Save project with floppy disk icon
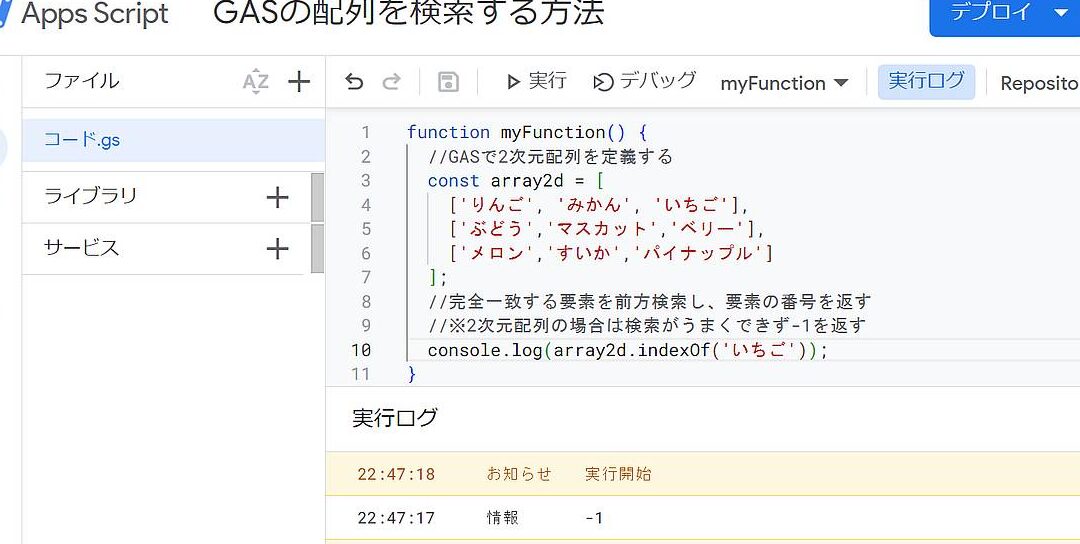Screen dimensions: 1080x544 pos(448,83)
